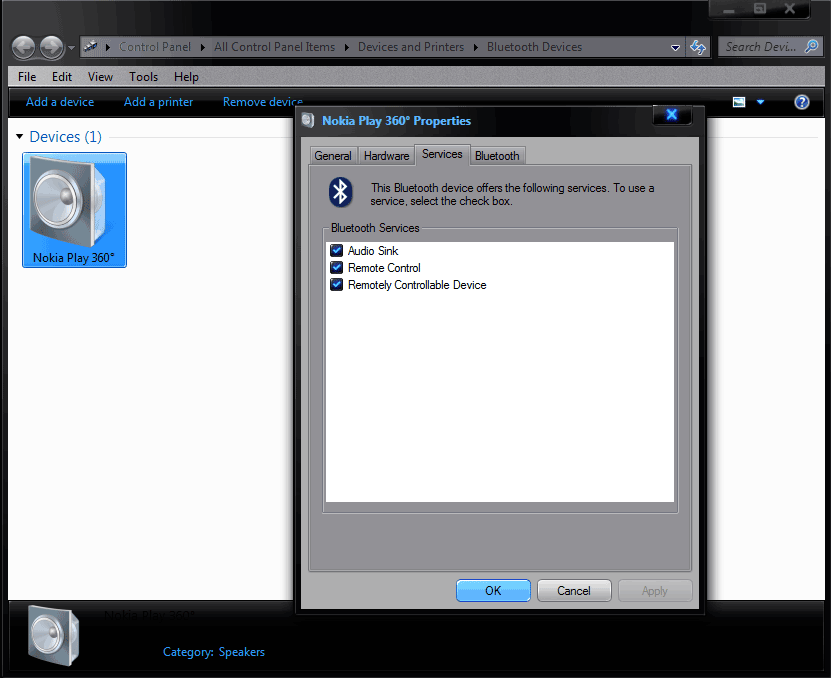Open the File menu

(27, 77)
